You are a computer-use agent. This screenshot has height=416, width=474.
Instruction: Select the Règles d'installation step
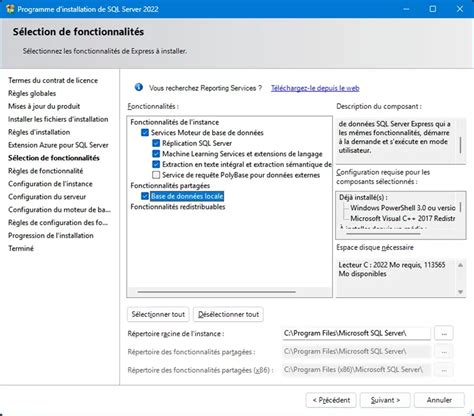pos(39,132)
